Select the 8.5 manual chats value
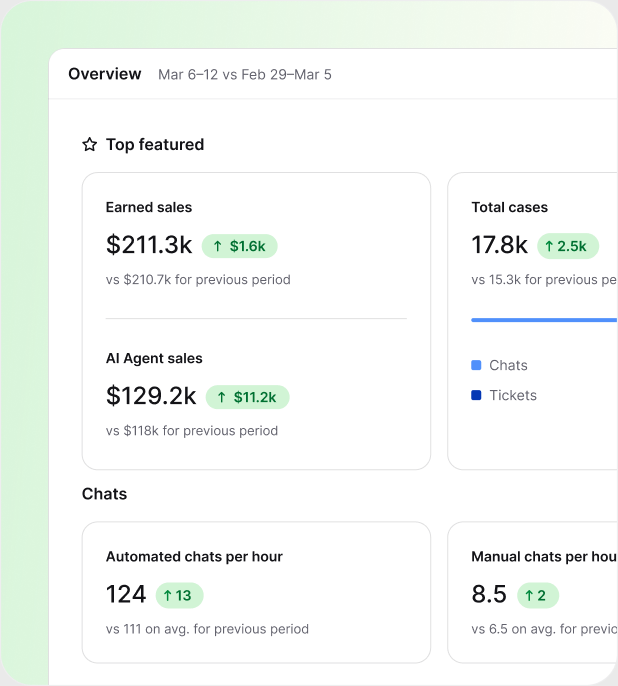The image size is (618, 686). pos(489,594)
